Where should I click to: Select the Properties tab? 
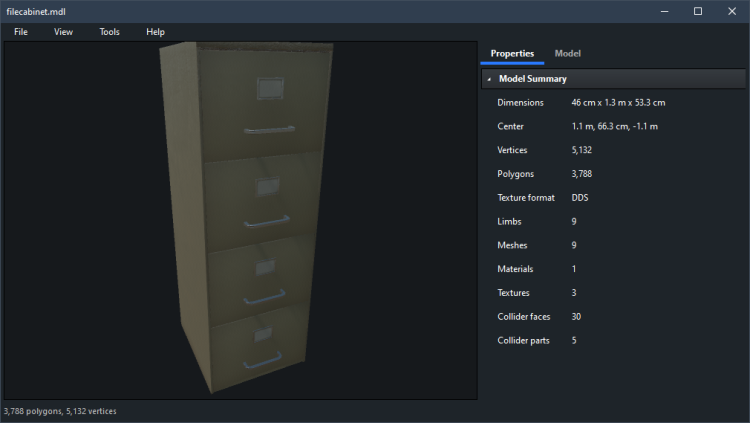click(512, 53)
